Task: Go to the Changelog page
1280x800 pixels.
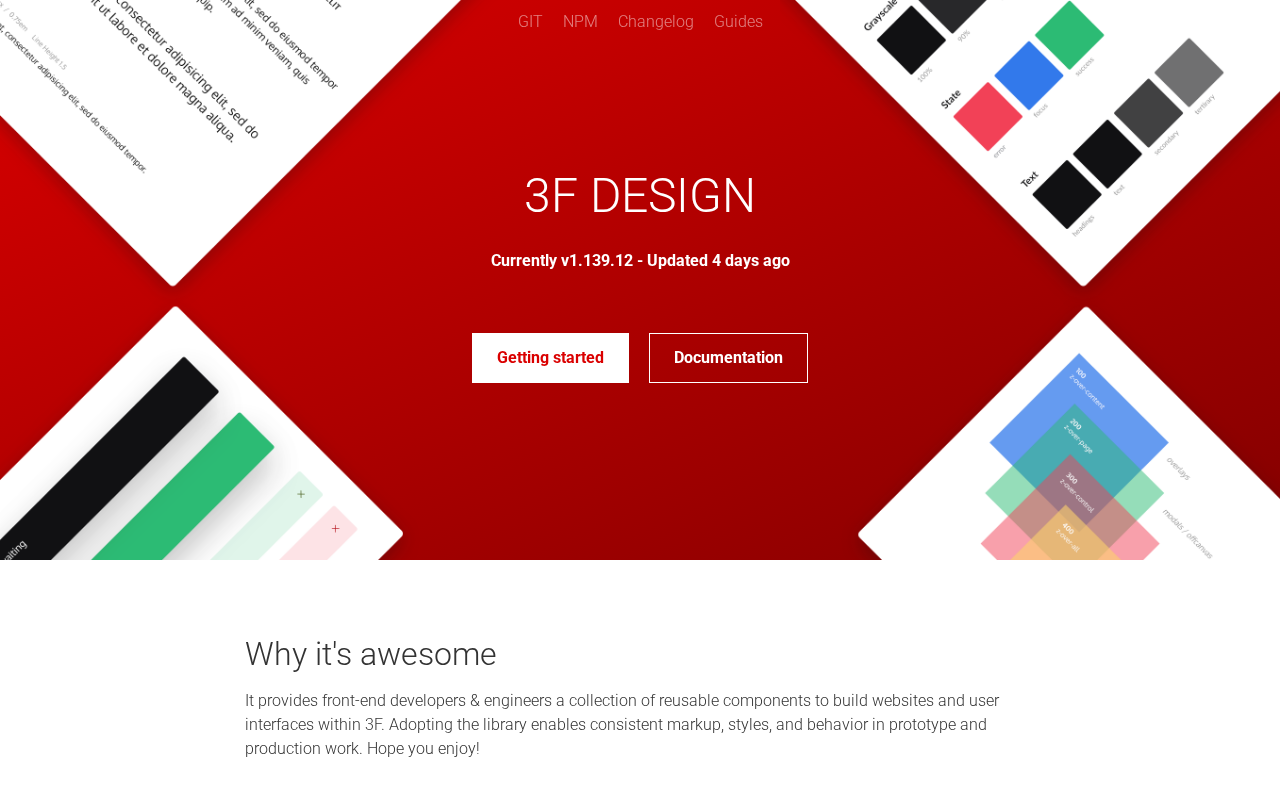Action: [656, 22]
